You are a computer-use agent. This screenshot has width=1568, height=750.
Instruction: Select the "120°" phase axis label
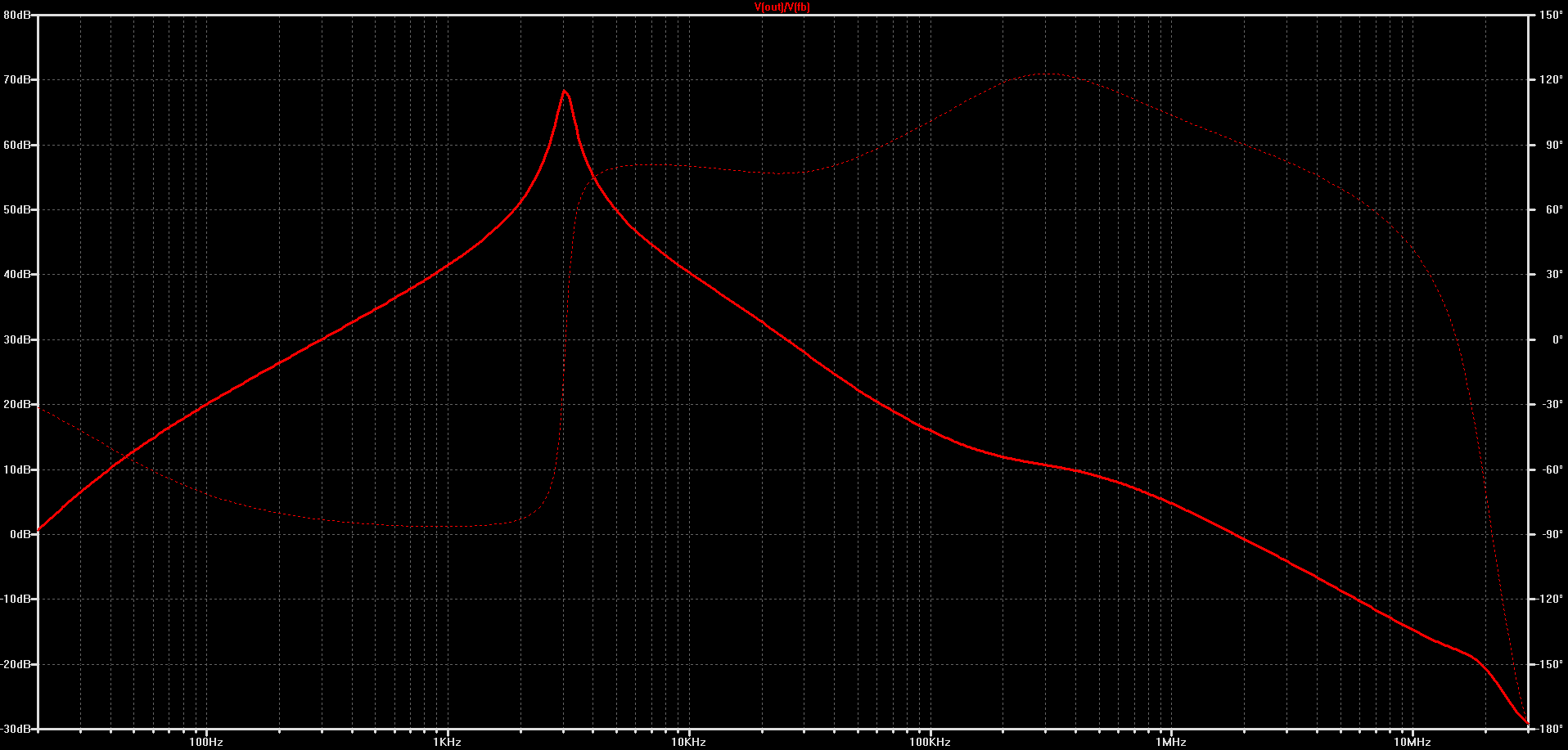tap(1551, 80)
